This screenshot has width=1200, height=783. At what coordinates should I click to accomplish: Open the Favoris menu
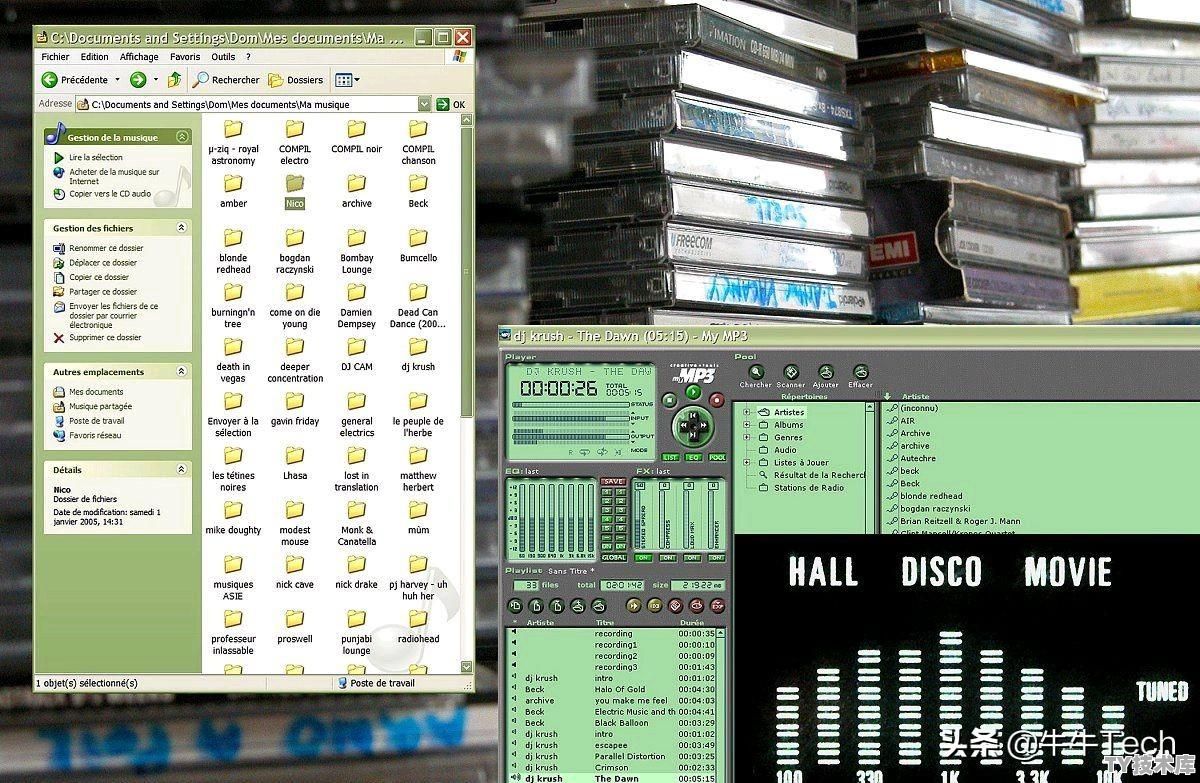(x=185, y=57)
